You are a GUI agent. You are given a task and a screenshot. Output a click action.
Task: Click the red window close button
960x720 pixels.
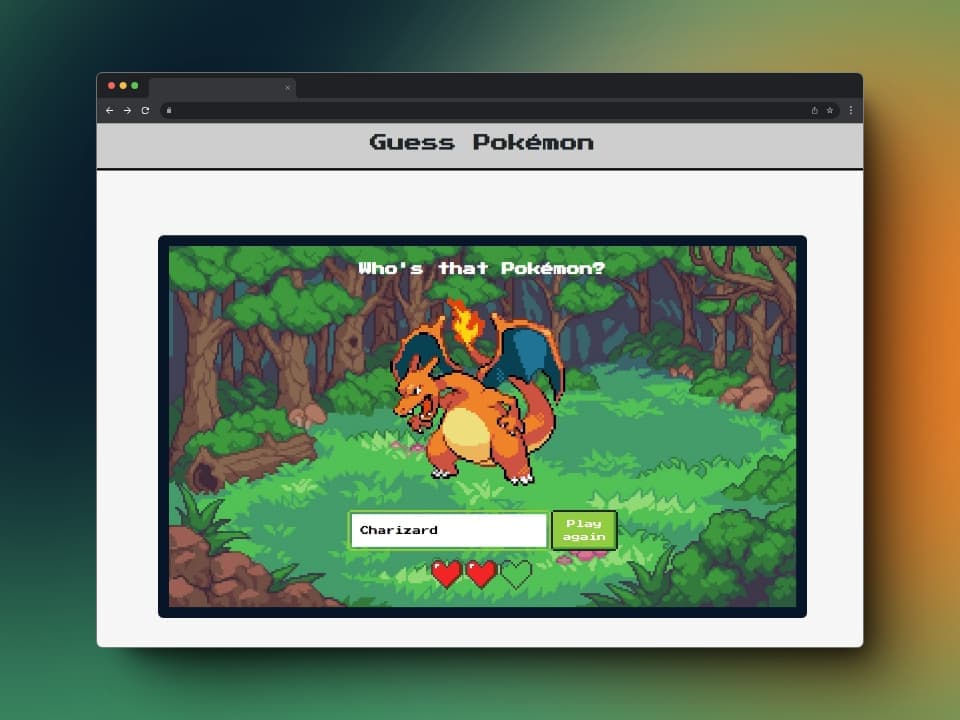tap(111, 86)
